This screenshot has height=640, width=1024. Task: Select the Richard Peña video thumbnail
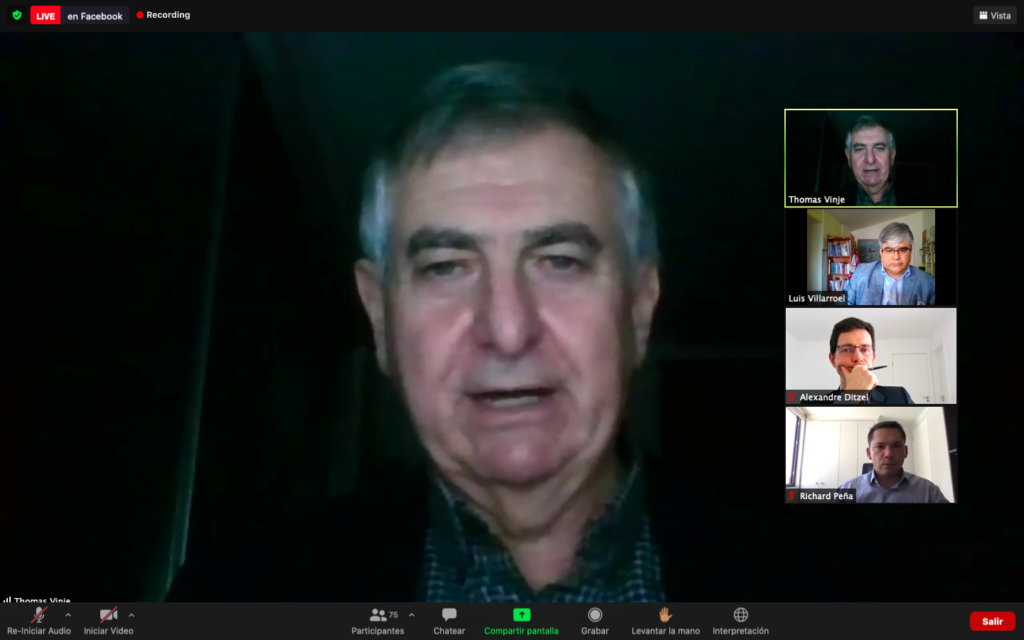[x=870, y=454]
